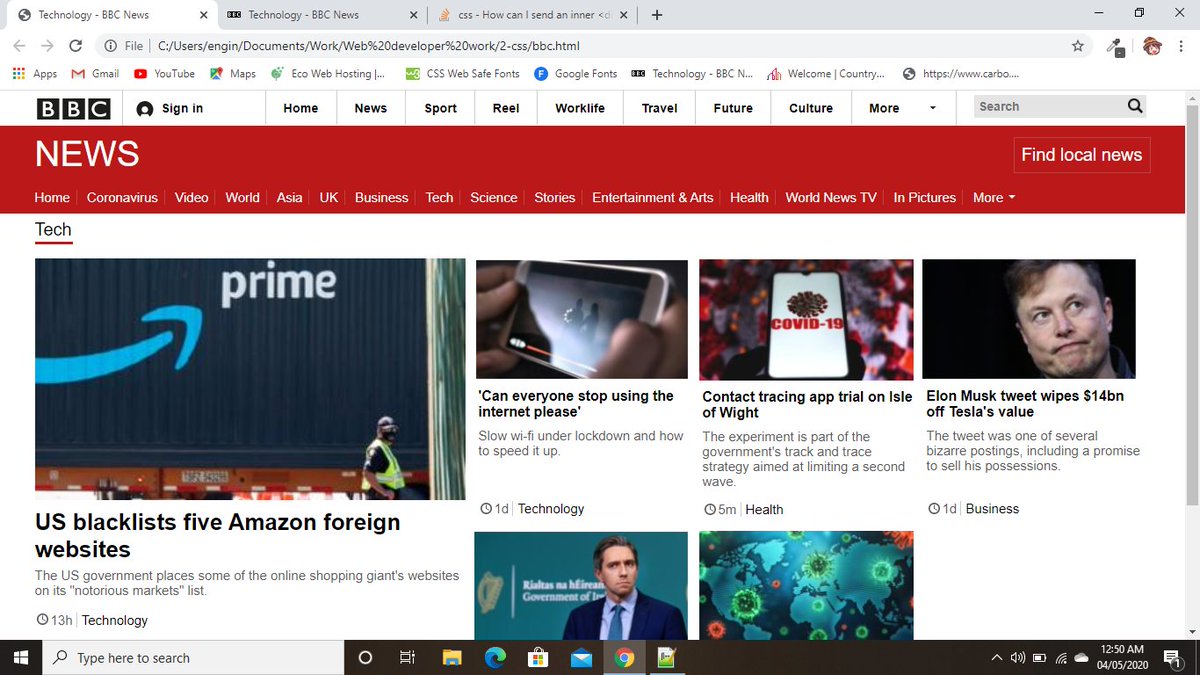
Task: Click the BBC logo in the header
Action: [x=74, y=108]
